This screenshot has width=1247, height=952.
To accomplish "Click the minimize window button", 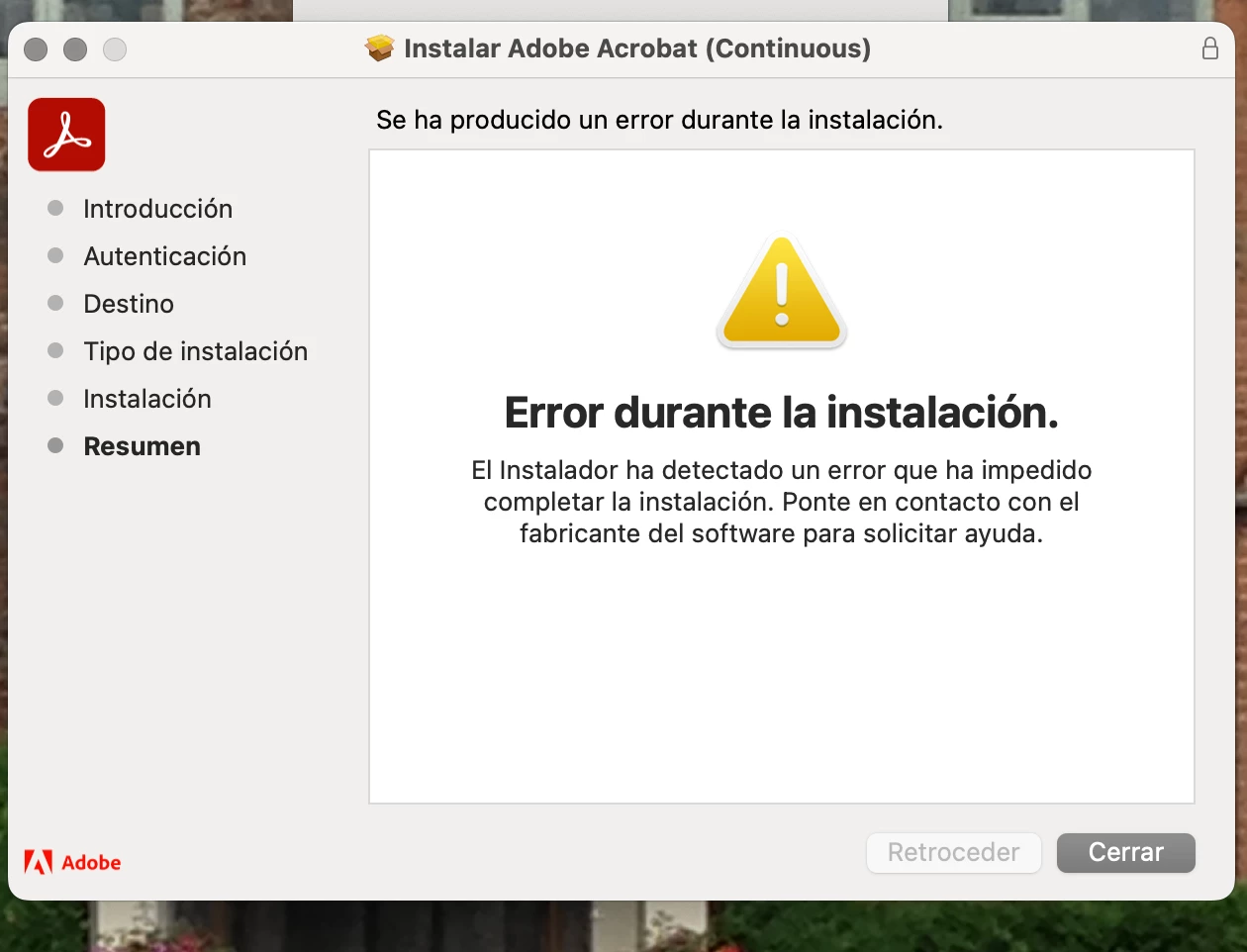I will tap(75, 48).
